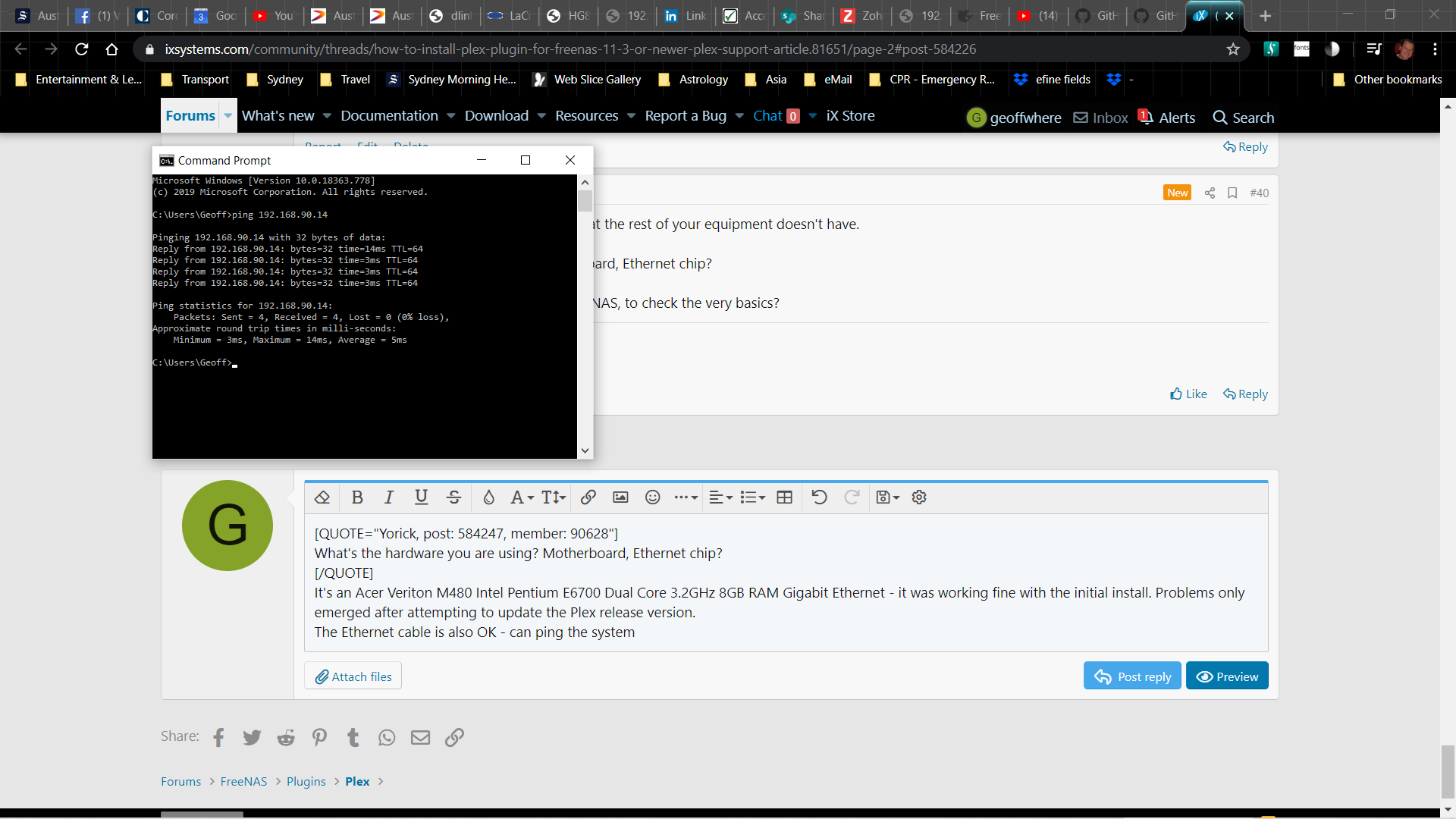Click the Italic formatting icon
Image resolution: width=1456 pixels, height=819 pixels.
click(389, 497)
